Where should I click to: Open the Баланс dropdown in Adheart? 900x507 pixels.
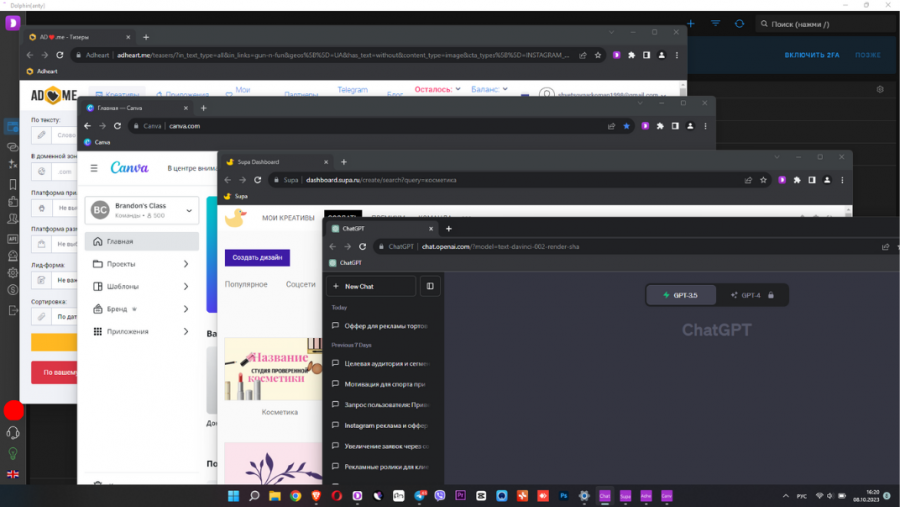click(x=489, y=90)
